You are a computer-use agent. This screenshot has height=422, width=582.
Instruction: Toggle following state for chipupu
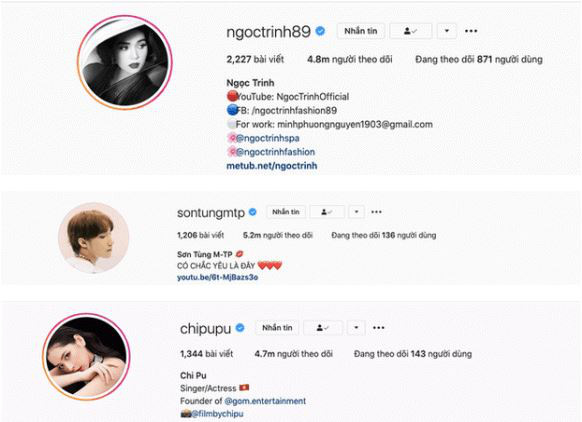323,328
